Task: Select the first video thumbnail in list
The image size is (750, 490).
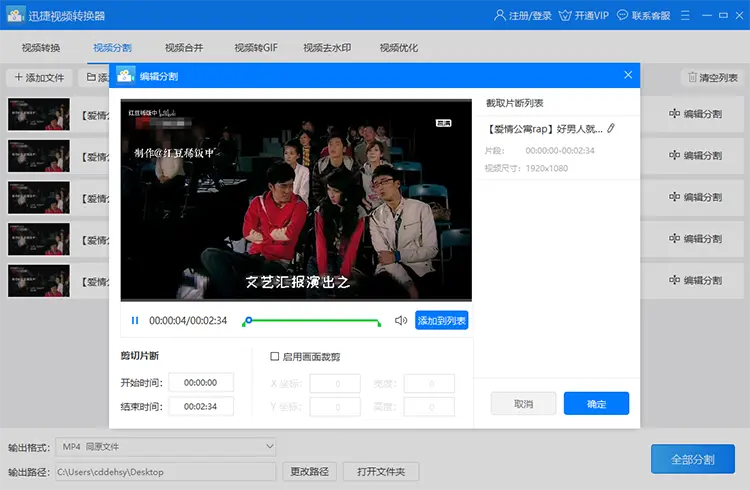Action: coord(39,114)
